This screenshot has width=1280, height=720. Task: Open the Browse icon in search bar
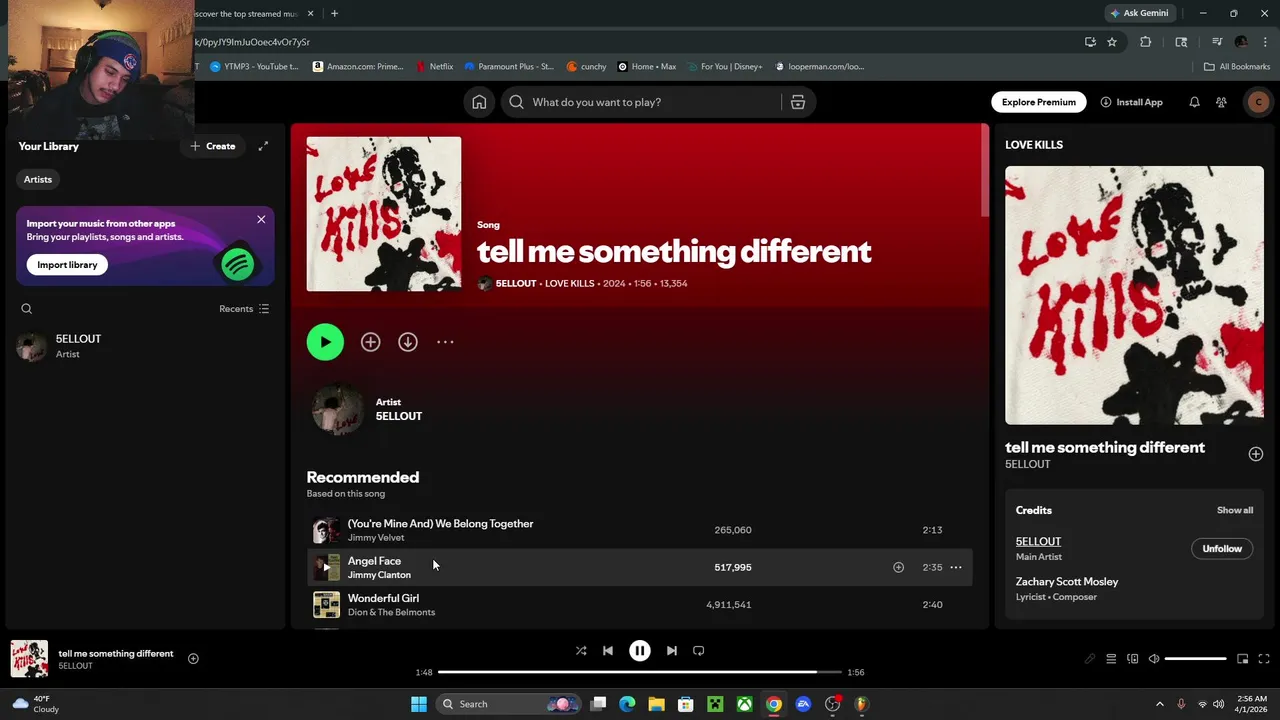pyautogui.click(x=798, y=102)
